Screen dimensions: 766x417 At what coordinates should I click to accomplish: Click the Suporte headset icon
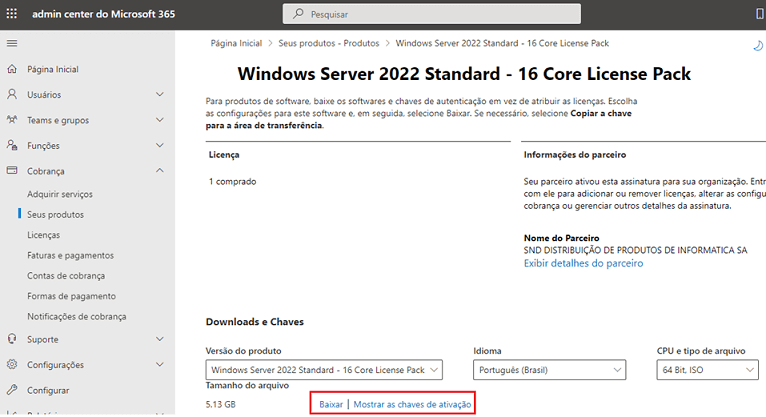coord(12,339)
